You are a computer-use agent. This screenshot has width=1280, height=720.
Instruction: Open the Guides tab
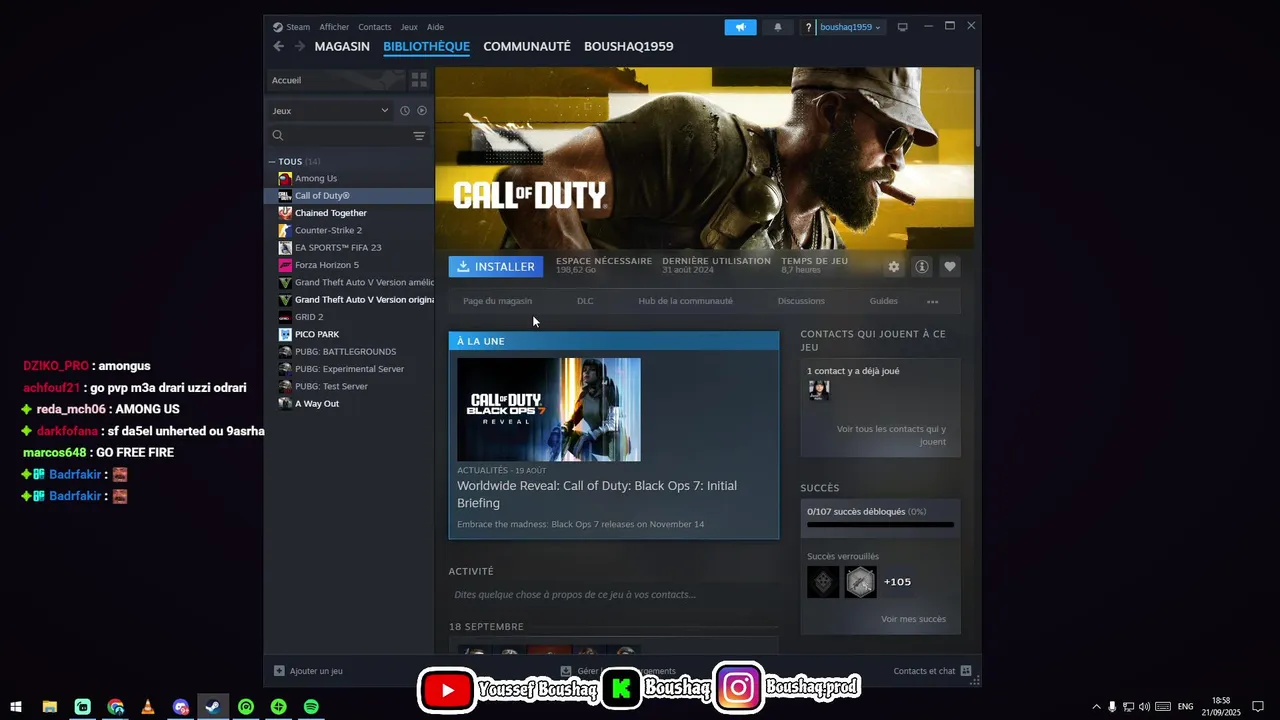[883, 301]
